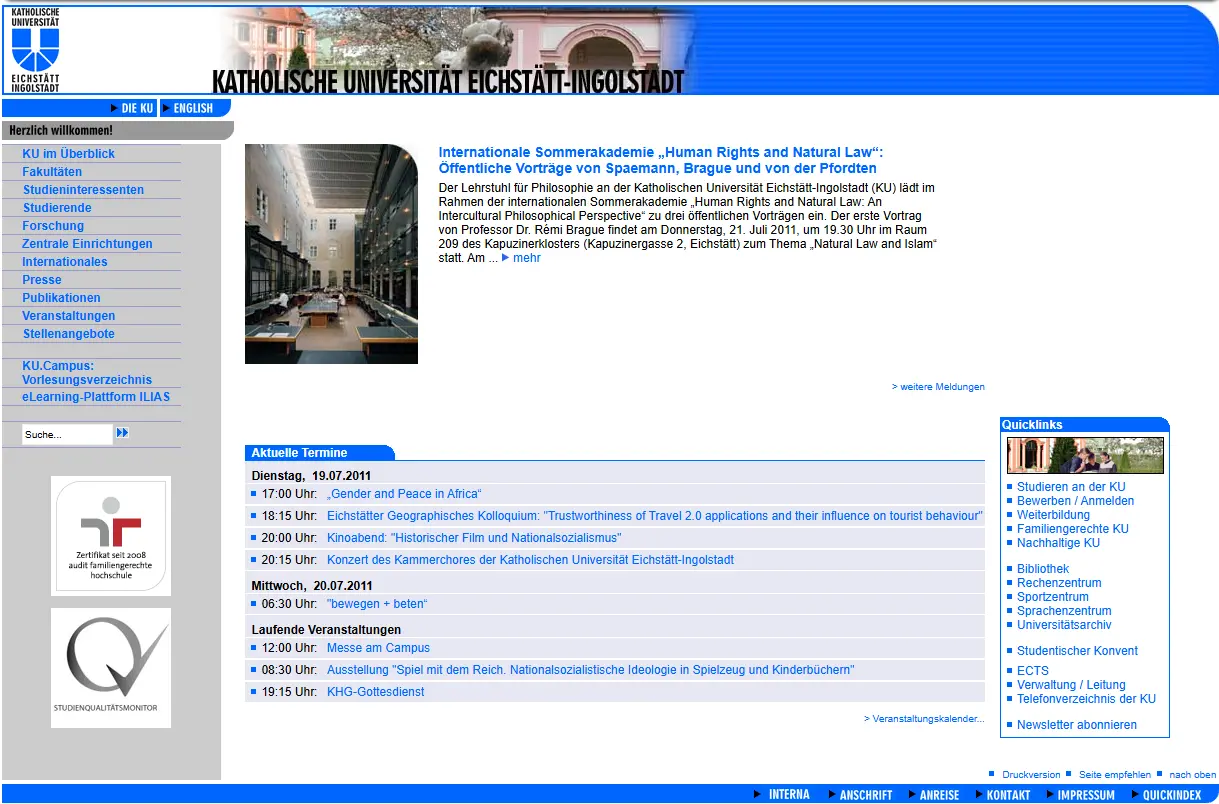Show more news via weitere Meldungen

pos(940,387)
